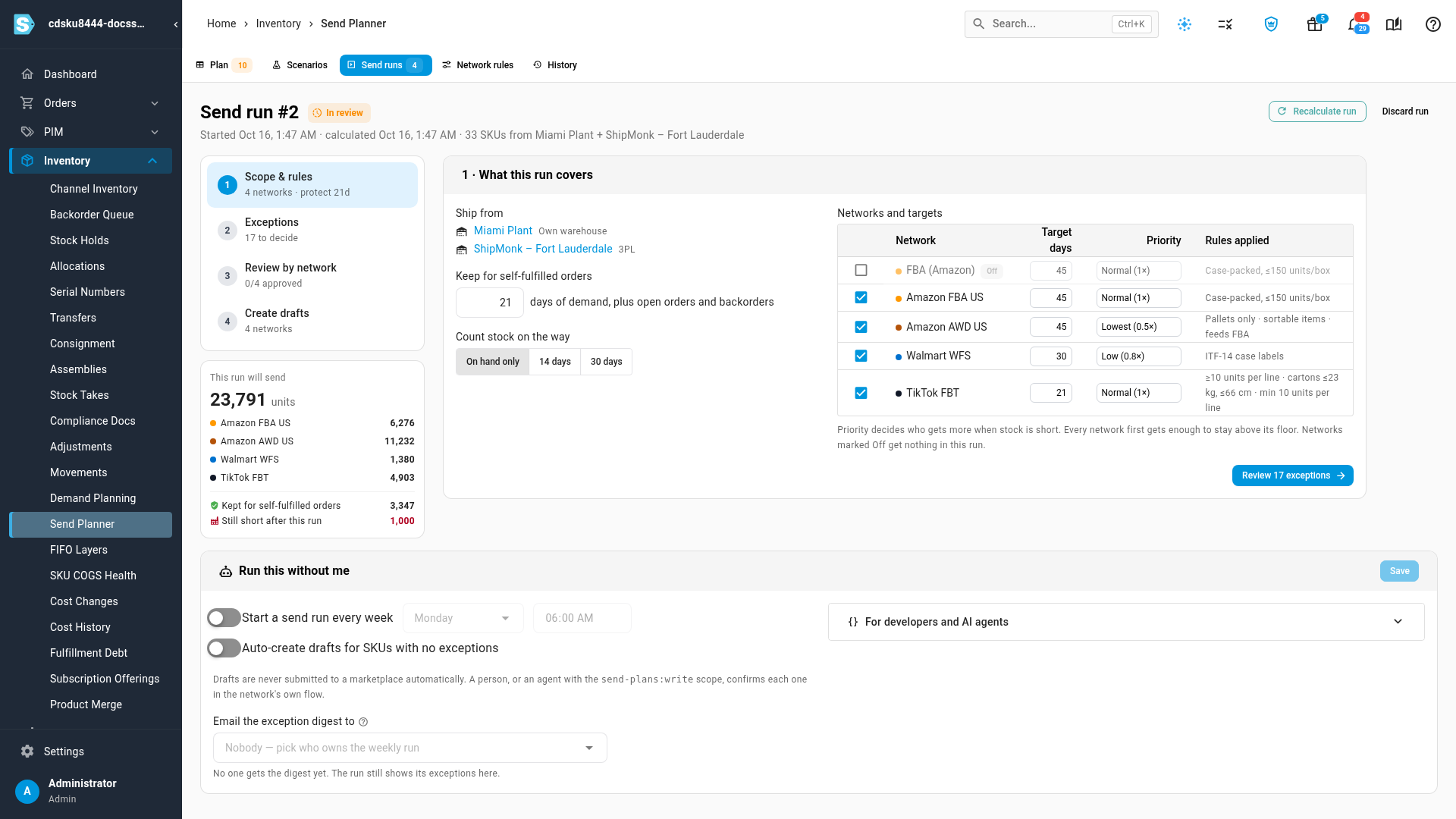Open the exception digest recipient dropdown
1456x819 pixels.
pos(409,748)
